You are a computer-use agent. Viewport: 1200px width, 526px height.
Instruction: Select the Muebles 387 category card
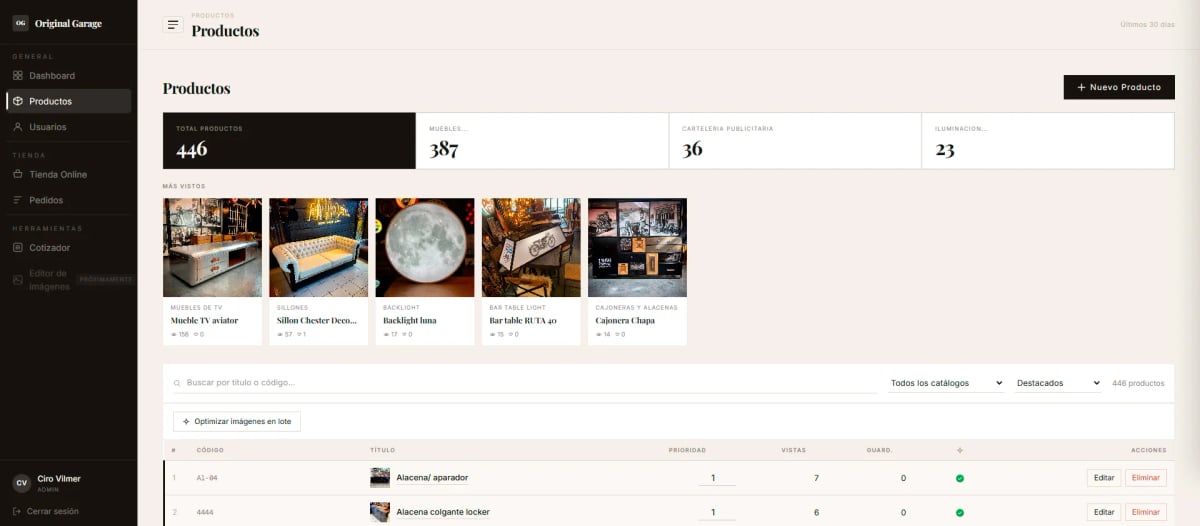point(542,141)
